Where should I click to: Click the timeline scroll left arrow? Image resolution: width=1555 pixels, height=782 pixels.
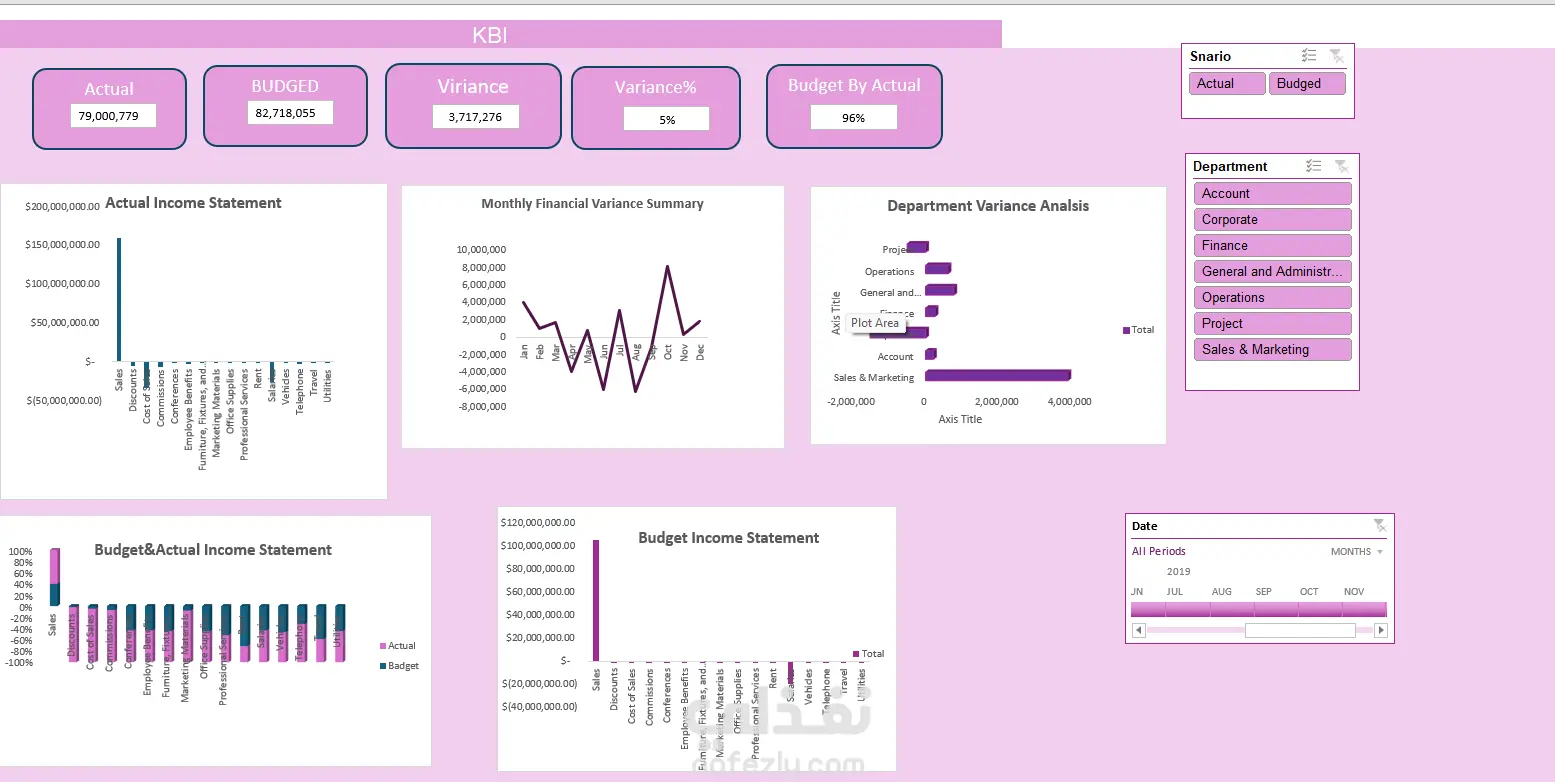[1138, 630]
